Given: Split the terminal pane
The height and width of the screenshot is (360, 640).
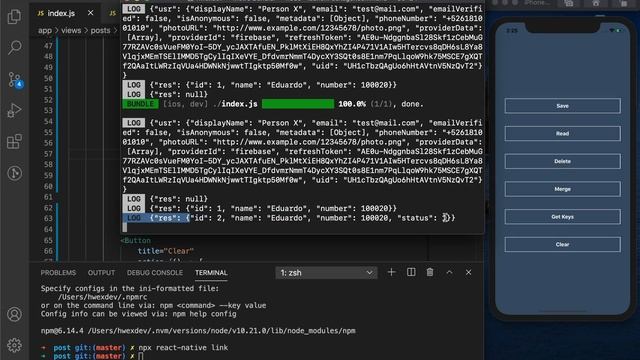Looking at the screenshot, I should tap(411, 272).
